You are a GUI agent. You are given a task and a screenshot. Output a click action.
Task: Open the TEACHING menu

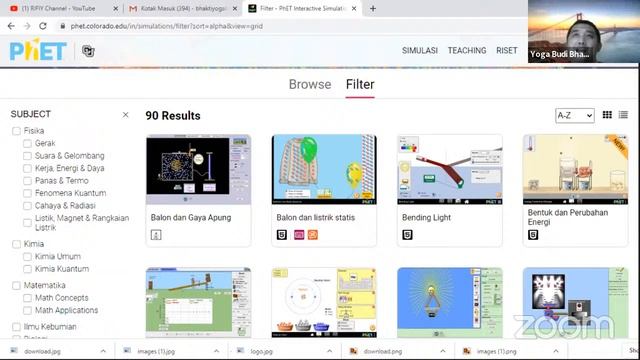(467, 51)
